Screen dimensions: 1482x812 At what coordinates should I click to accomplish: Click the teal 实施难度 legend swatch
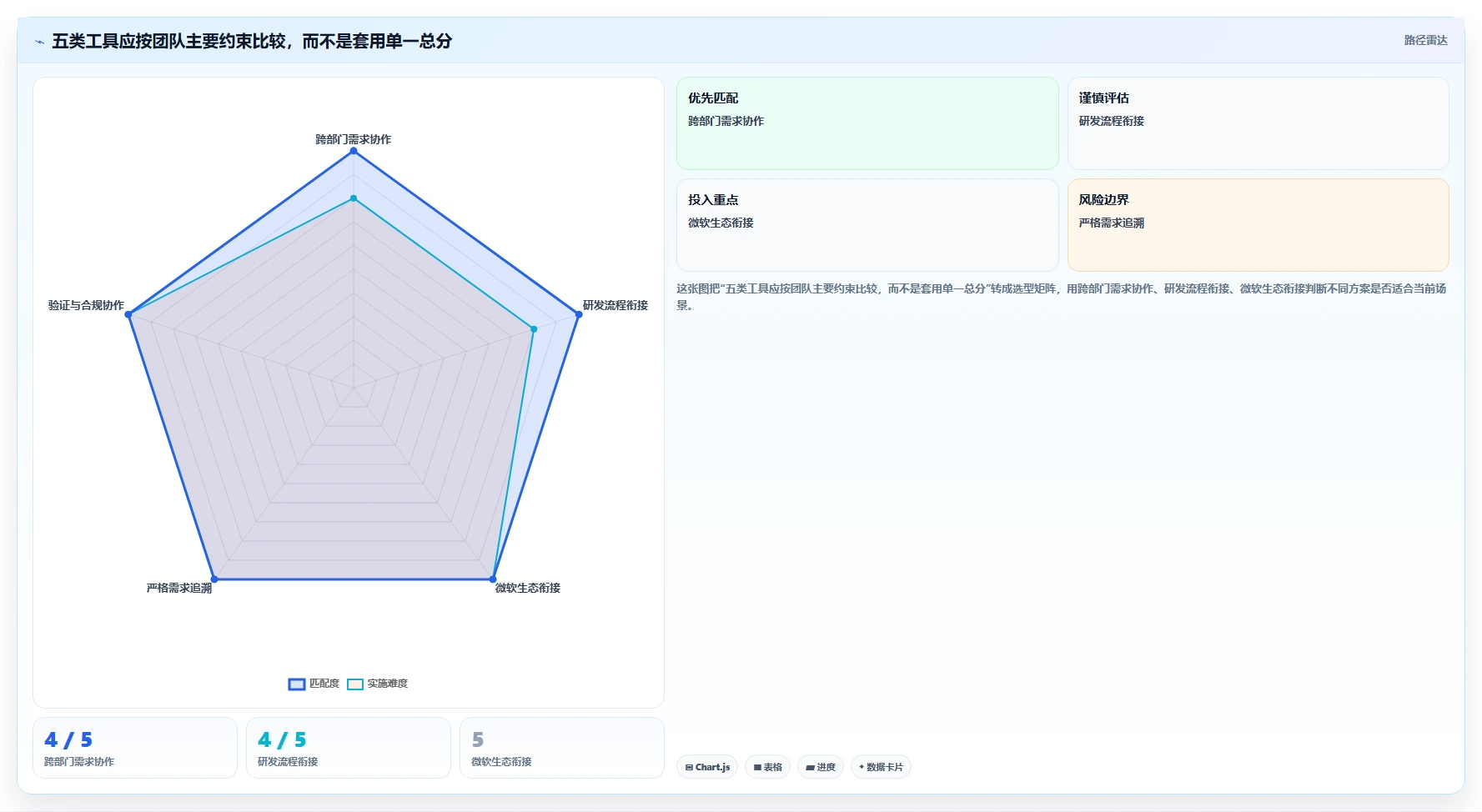click(355, 684)
